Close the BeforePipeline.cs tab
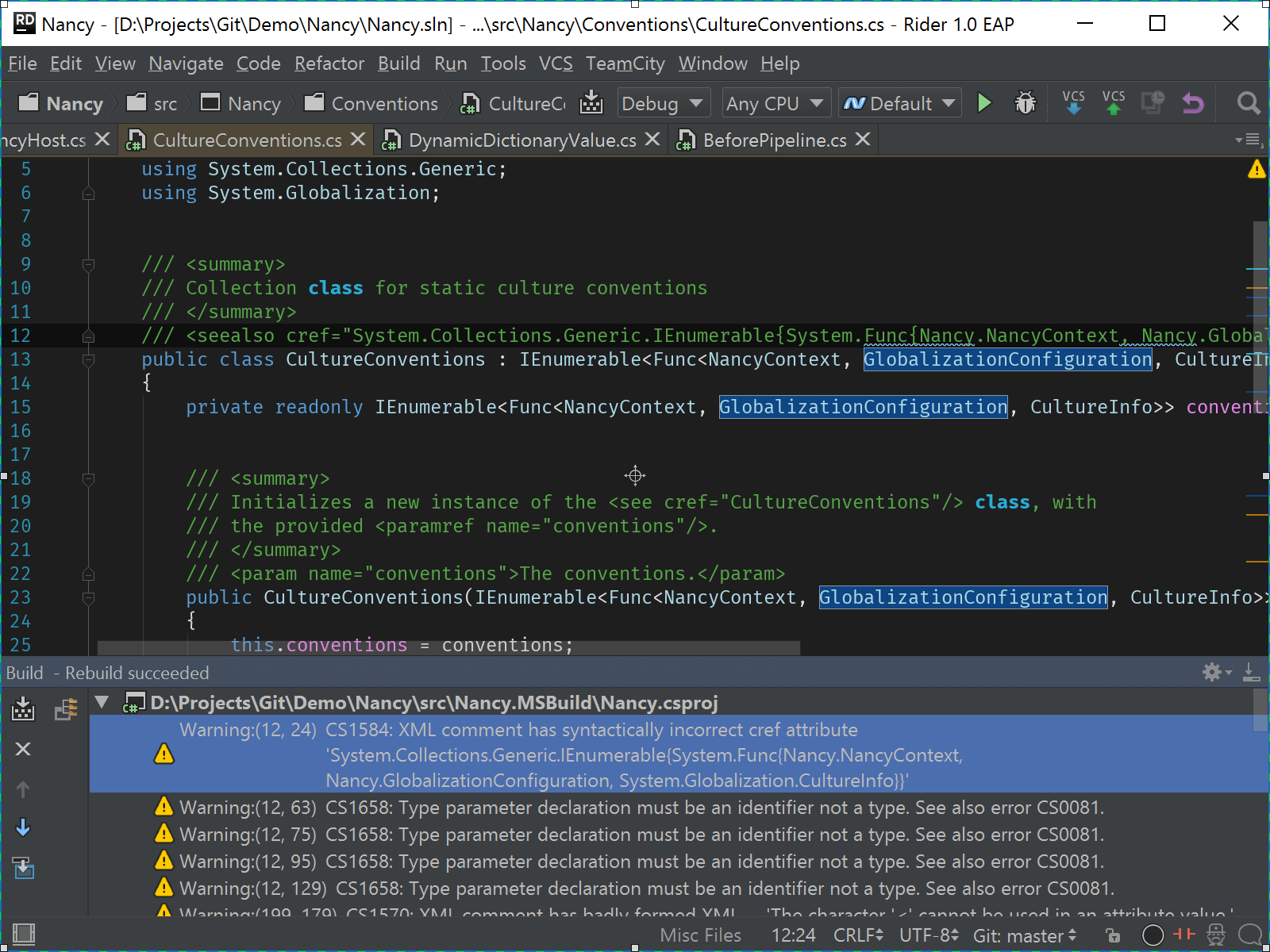Screen dimensions: 1270x952 (x=863, y=140)
